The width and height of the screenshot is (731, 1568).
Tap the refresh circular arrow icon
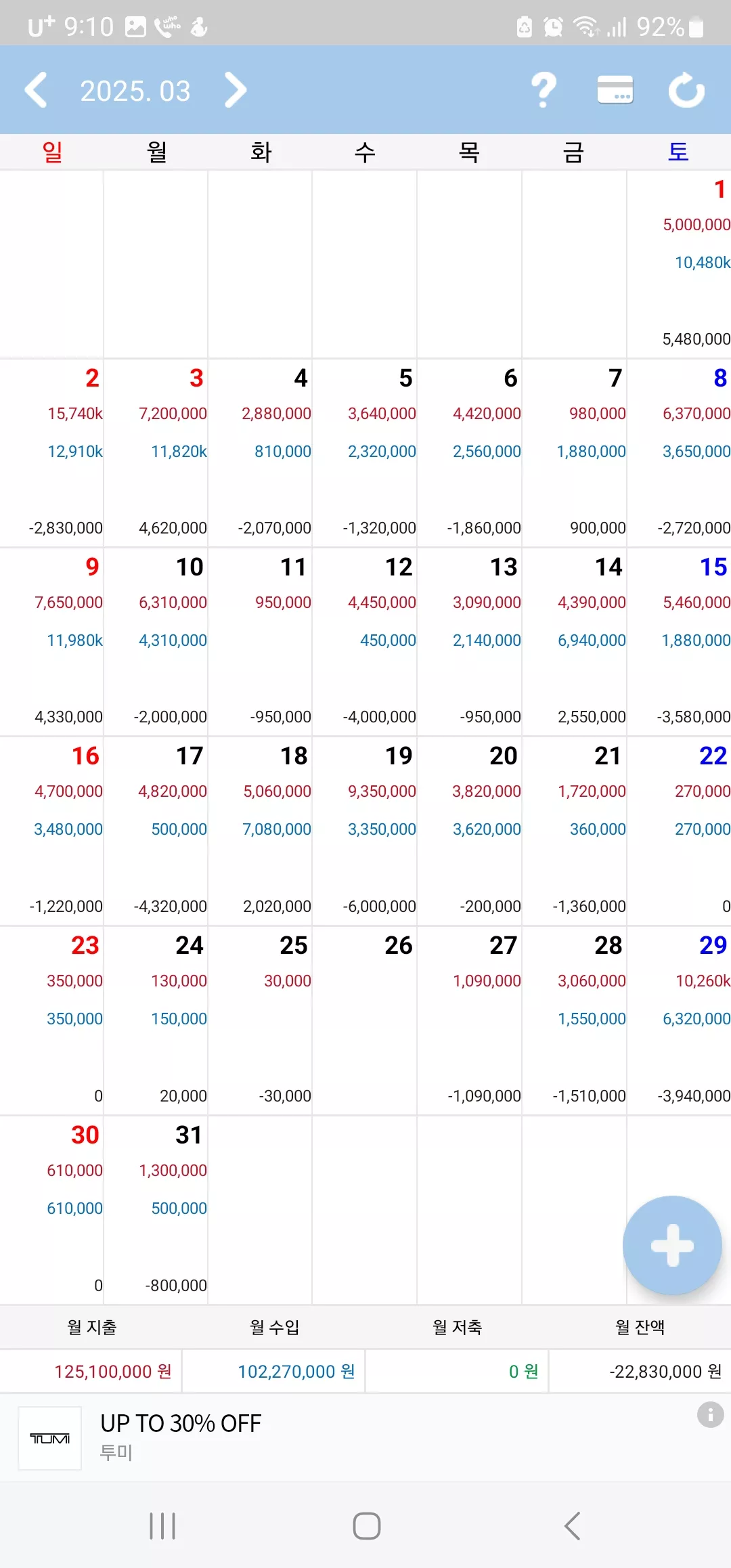[x=686, y=90]
